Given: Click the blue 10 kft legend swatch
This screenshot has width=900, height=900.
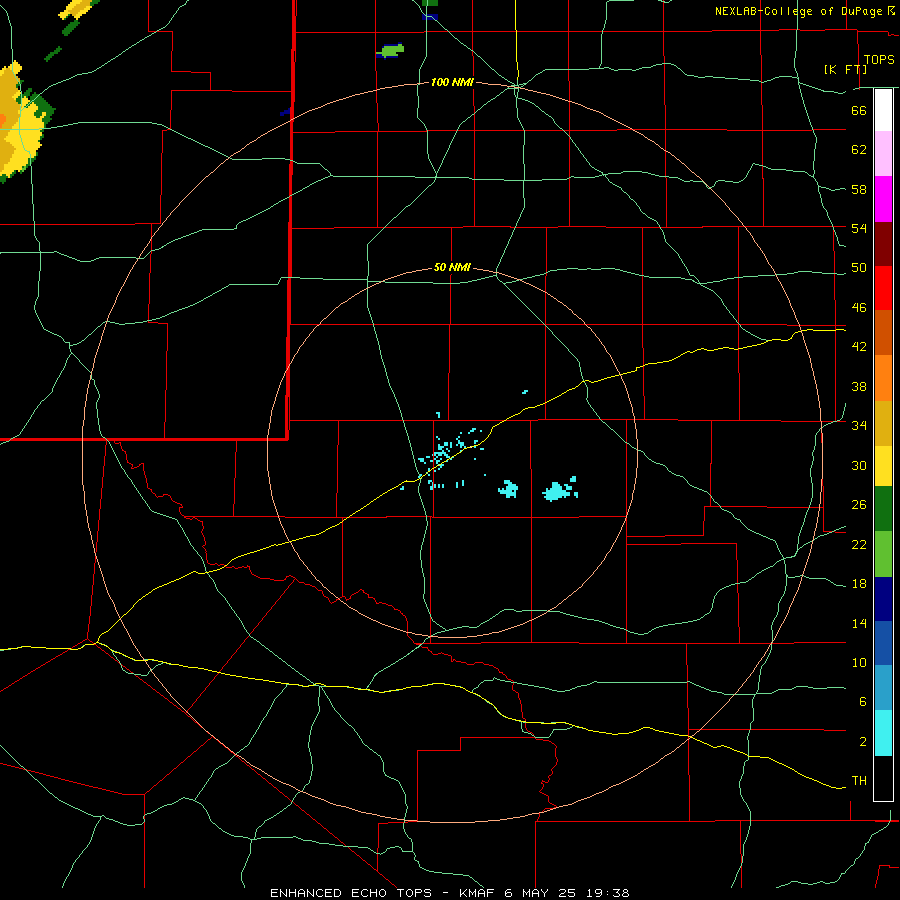Looking at the screenshot, I should [883, 643].
